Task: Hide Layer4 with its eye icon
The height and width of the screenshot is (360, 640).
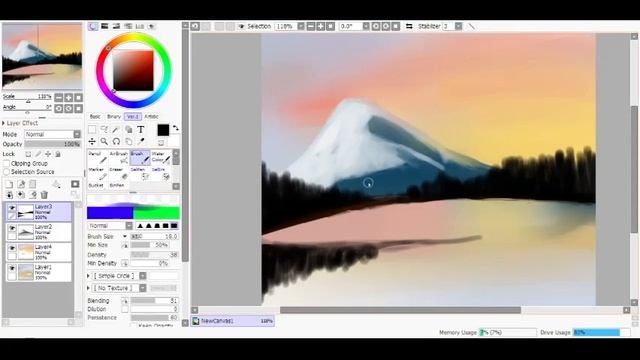Action: click(12, 248)
